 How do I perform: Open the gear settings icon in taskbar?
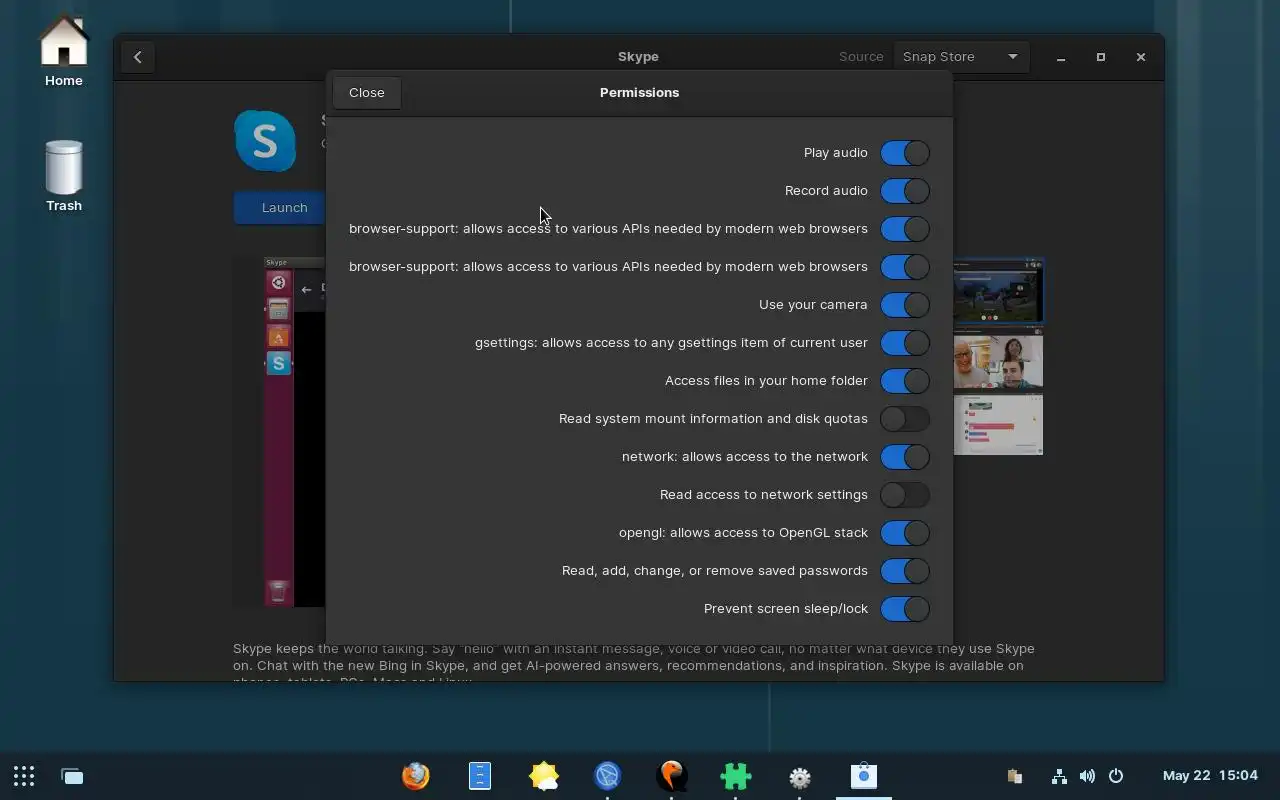(x=800, y=777)
